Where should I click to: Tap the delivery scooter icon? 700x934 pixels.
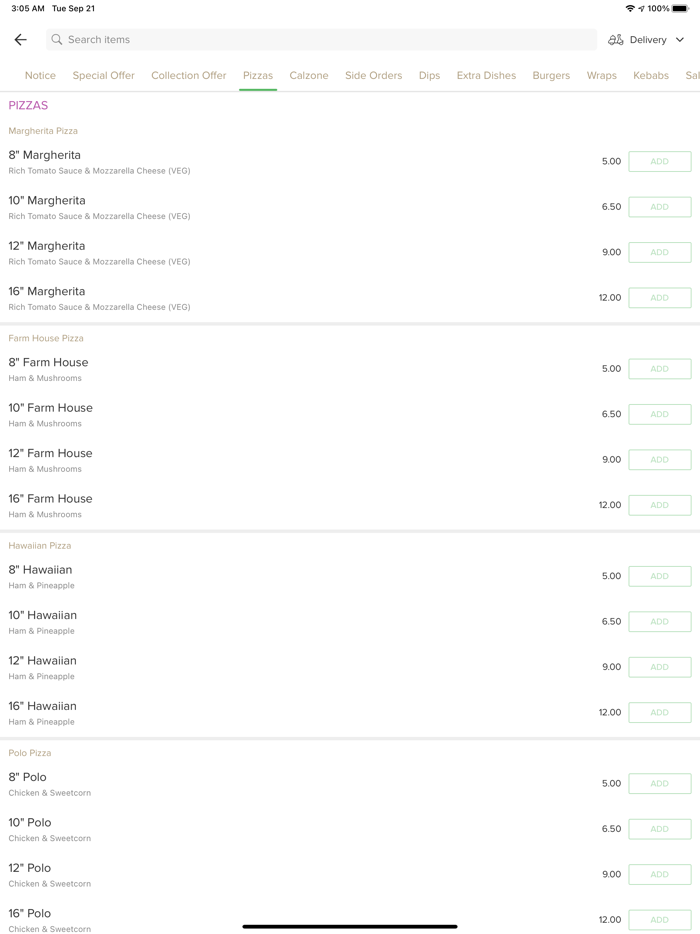pyautogui.click(x=616, y=40)
